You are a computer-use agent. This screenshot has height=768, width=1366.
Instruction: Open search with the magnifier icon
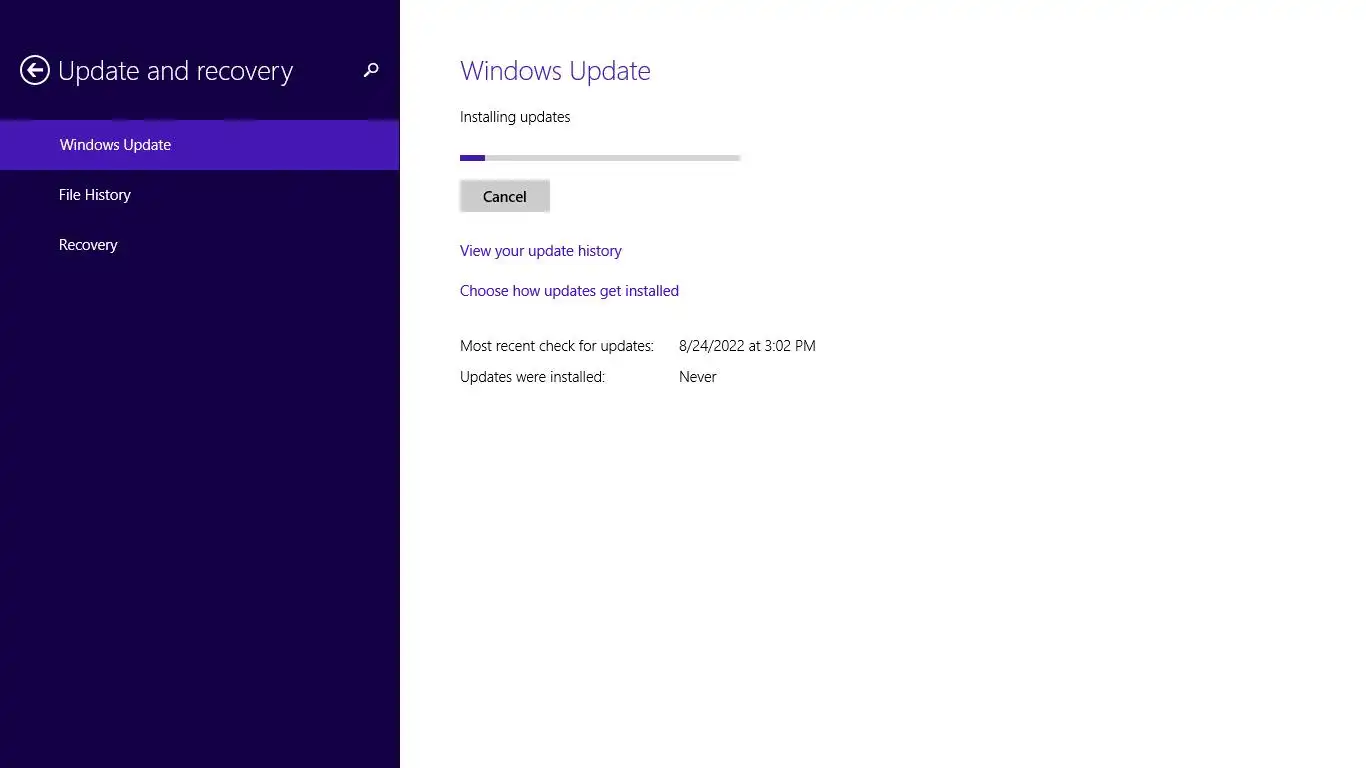[x=371, y=70]
